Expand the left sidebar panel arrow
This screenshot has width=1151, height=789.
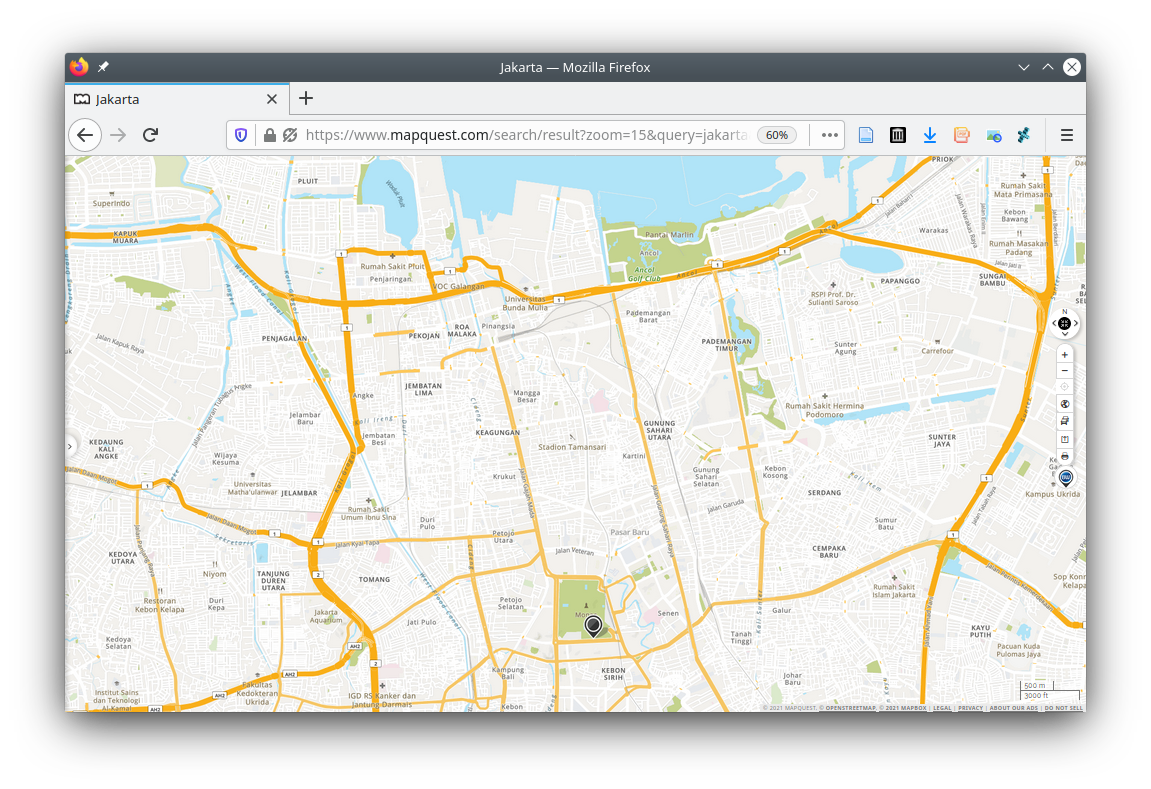[71, 445]
